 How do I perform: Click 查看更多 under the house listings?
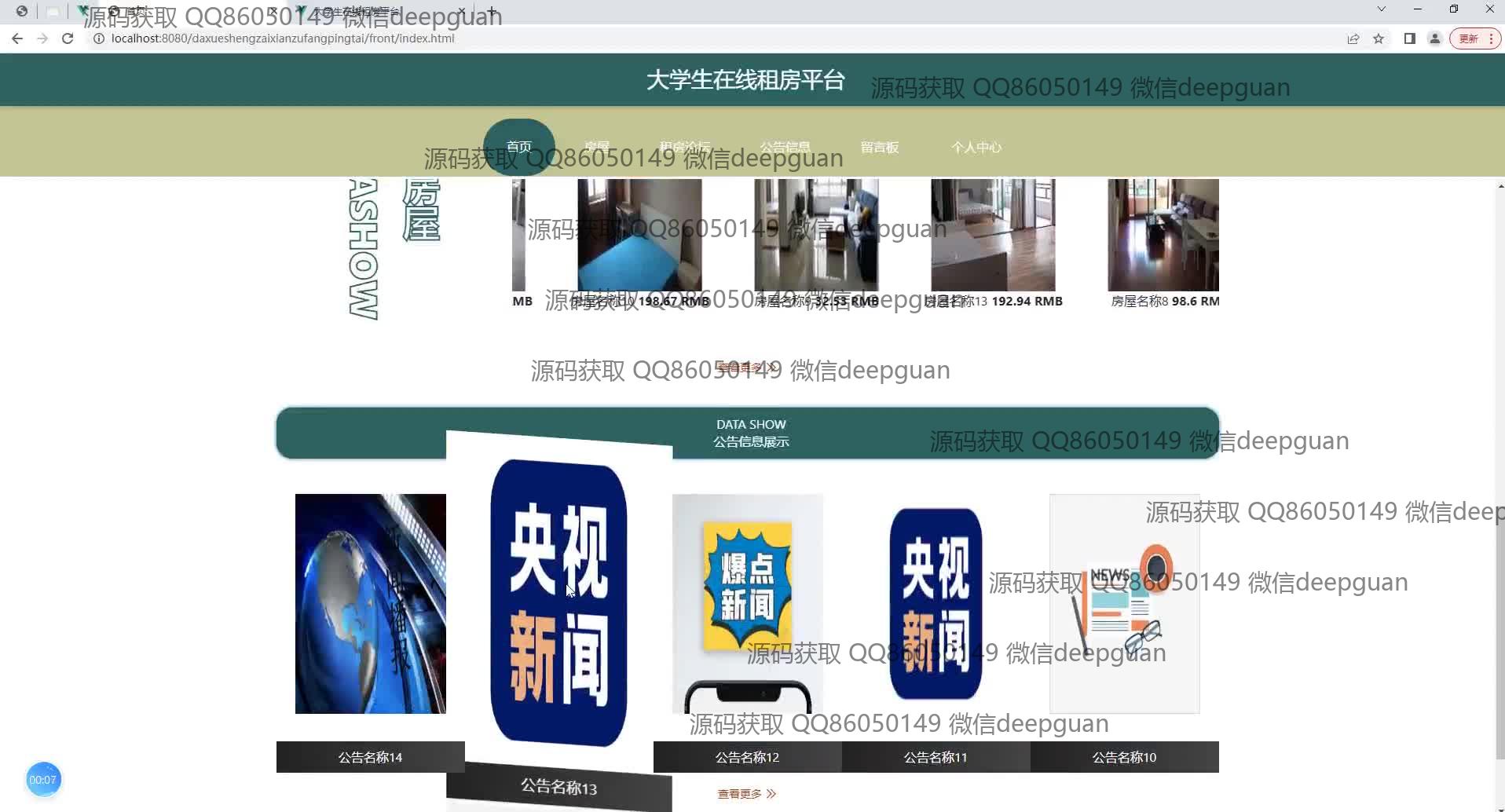pos(746,368)
